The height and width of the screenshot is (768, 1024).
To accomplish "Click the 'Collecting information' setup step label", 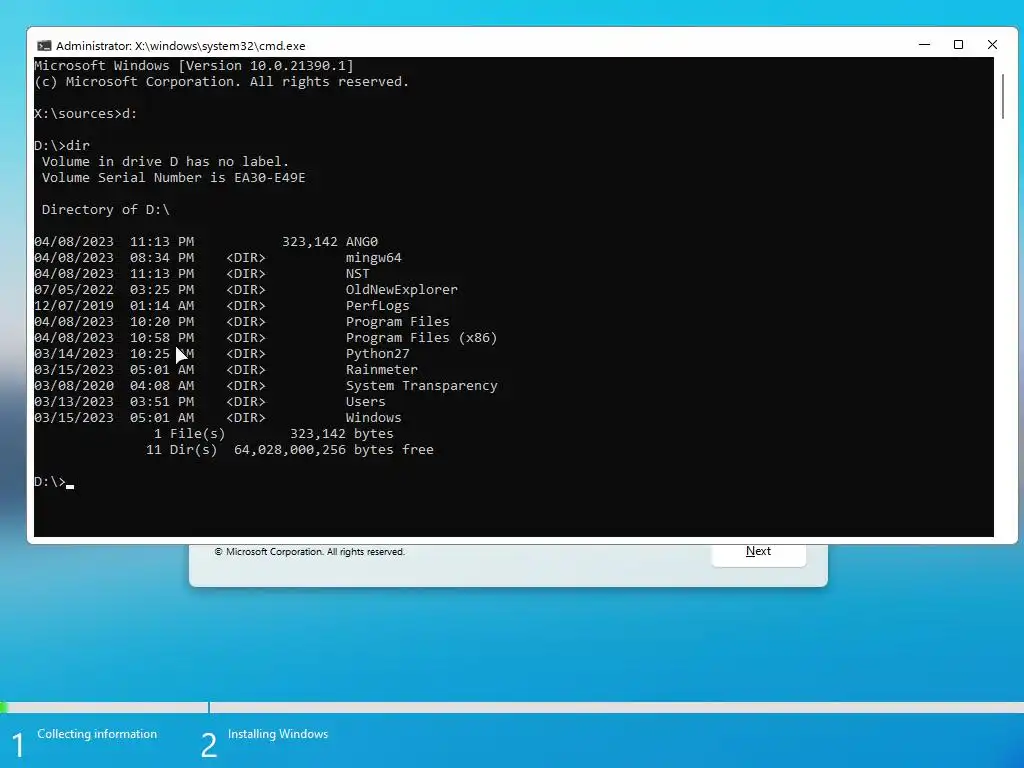I will coord(97,734).
